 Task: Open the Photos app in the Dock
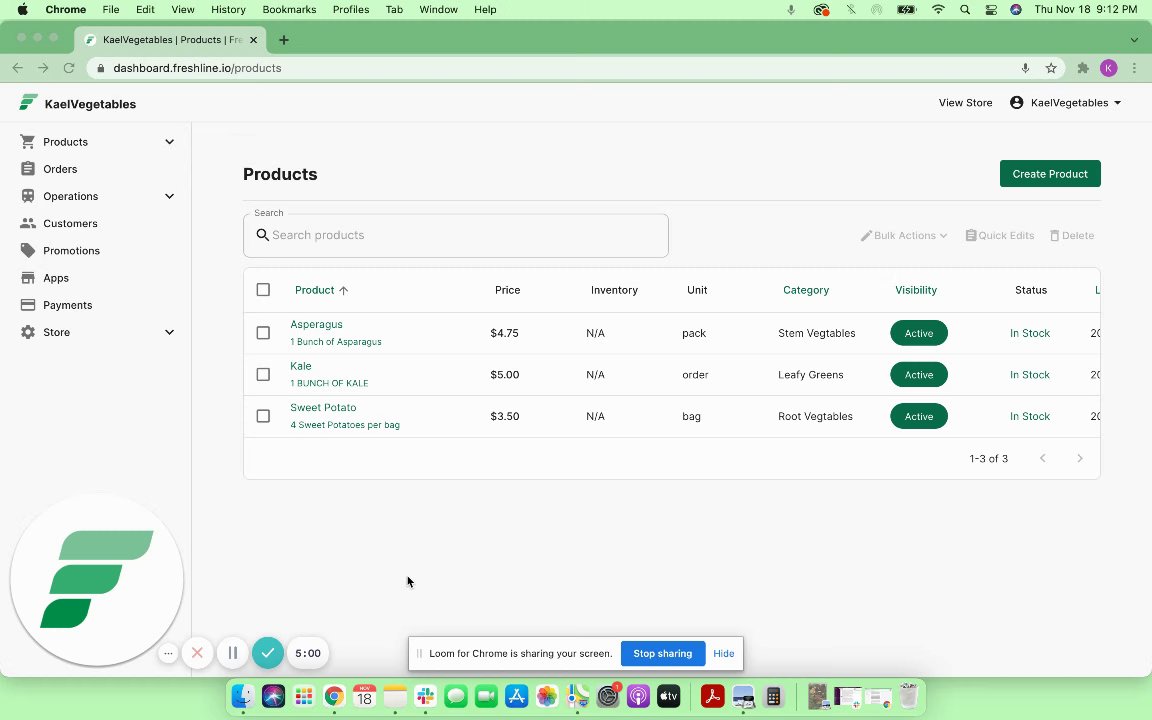547,696
